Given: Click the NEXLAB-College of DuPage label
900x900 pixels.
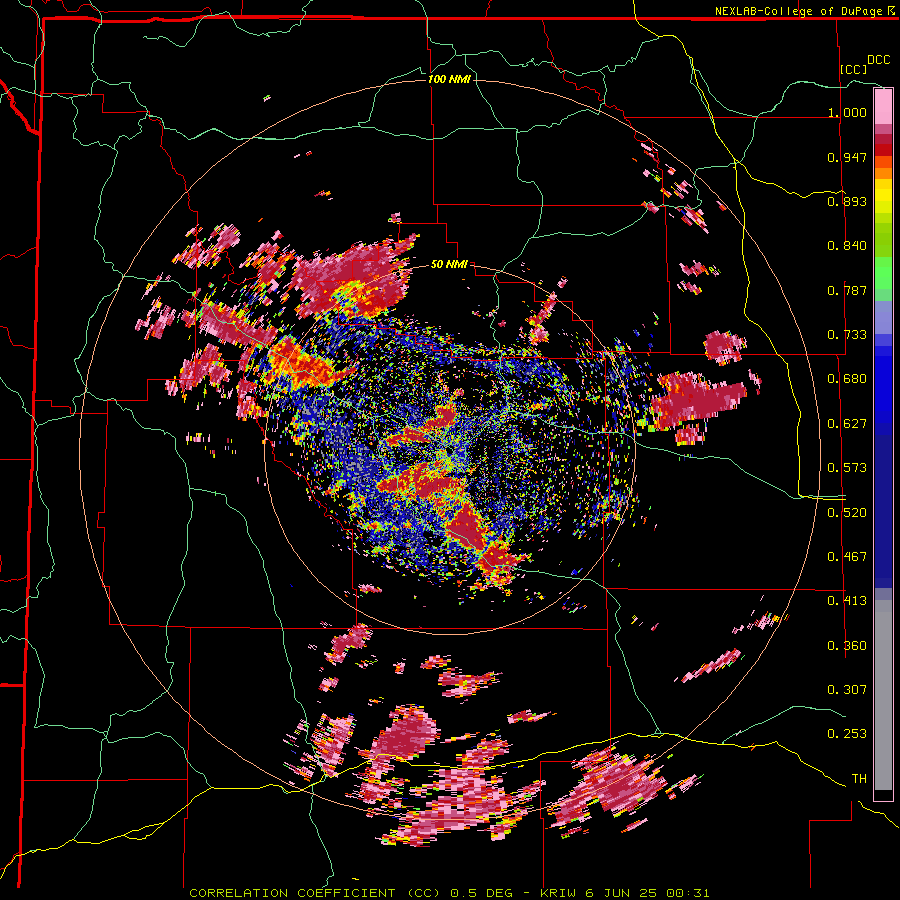Looking at the screenshot, I should 798,11.
